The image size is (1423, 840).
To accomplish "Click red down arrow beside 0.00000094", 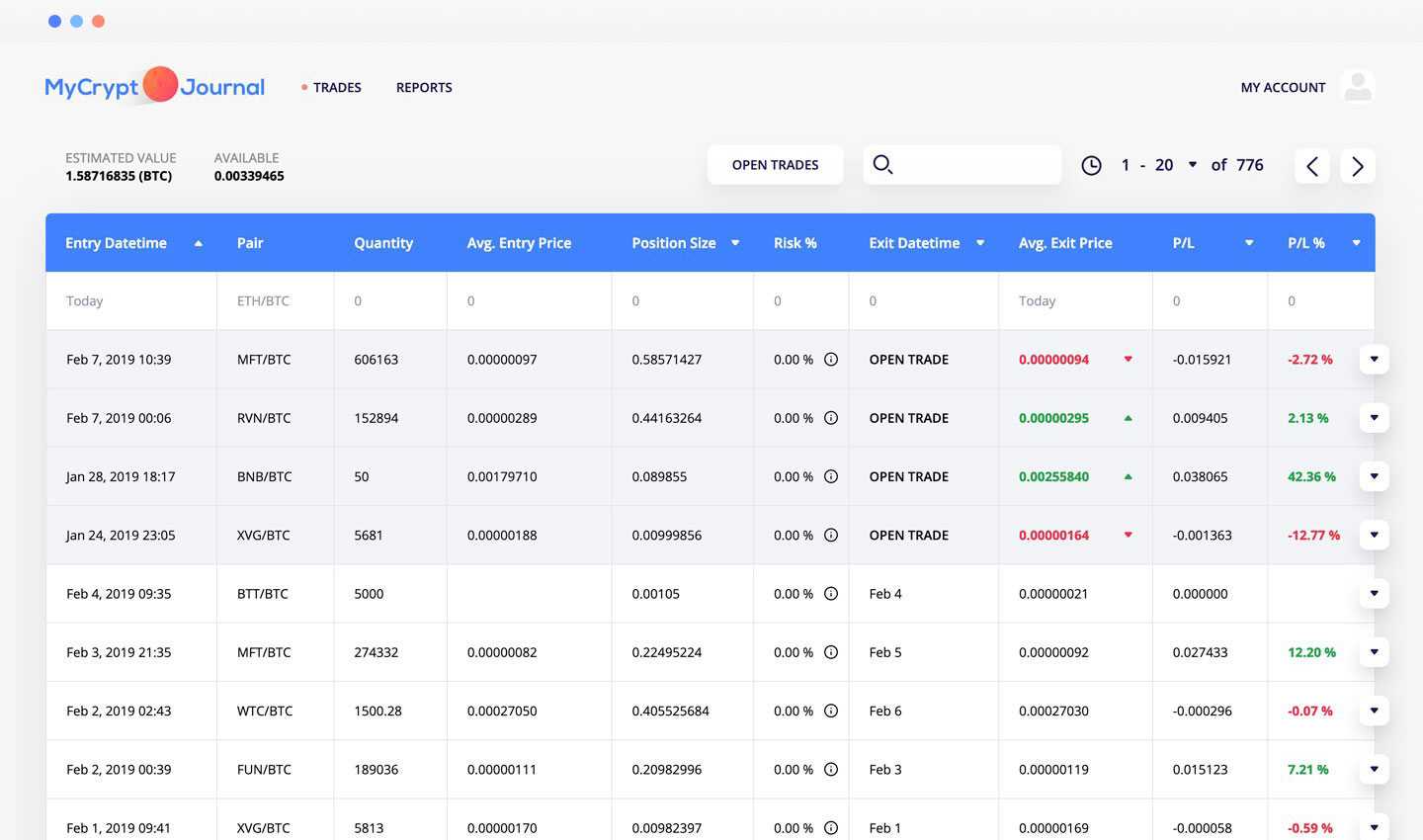I will tap(1128, 360).
